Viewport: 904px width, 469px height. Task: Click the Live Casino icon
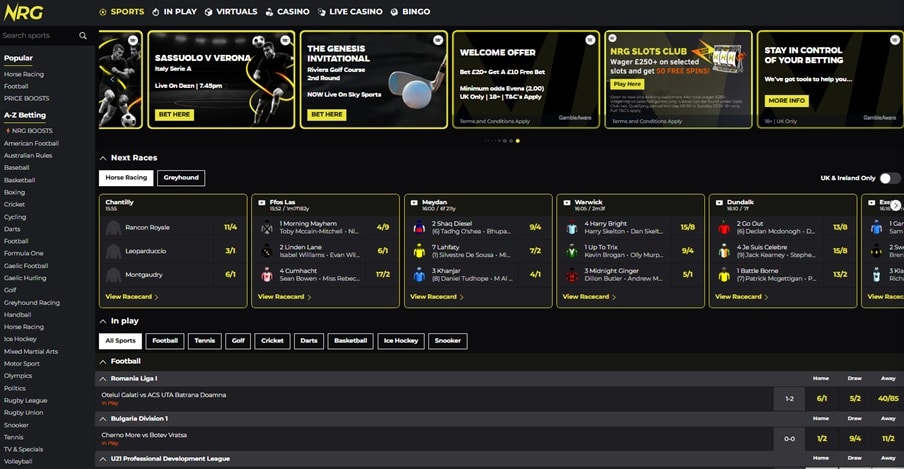(x=322, y=12)
